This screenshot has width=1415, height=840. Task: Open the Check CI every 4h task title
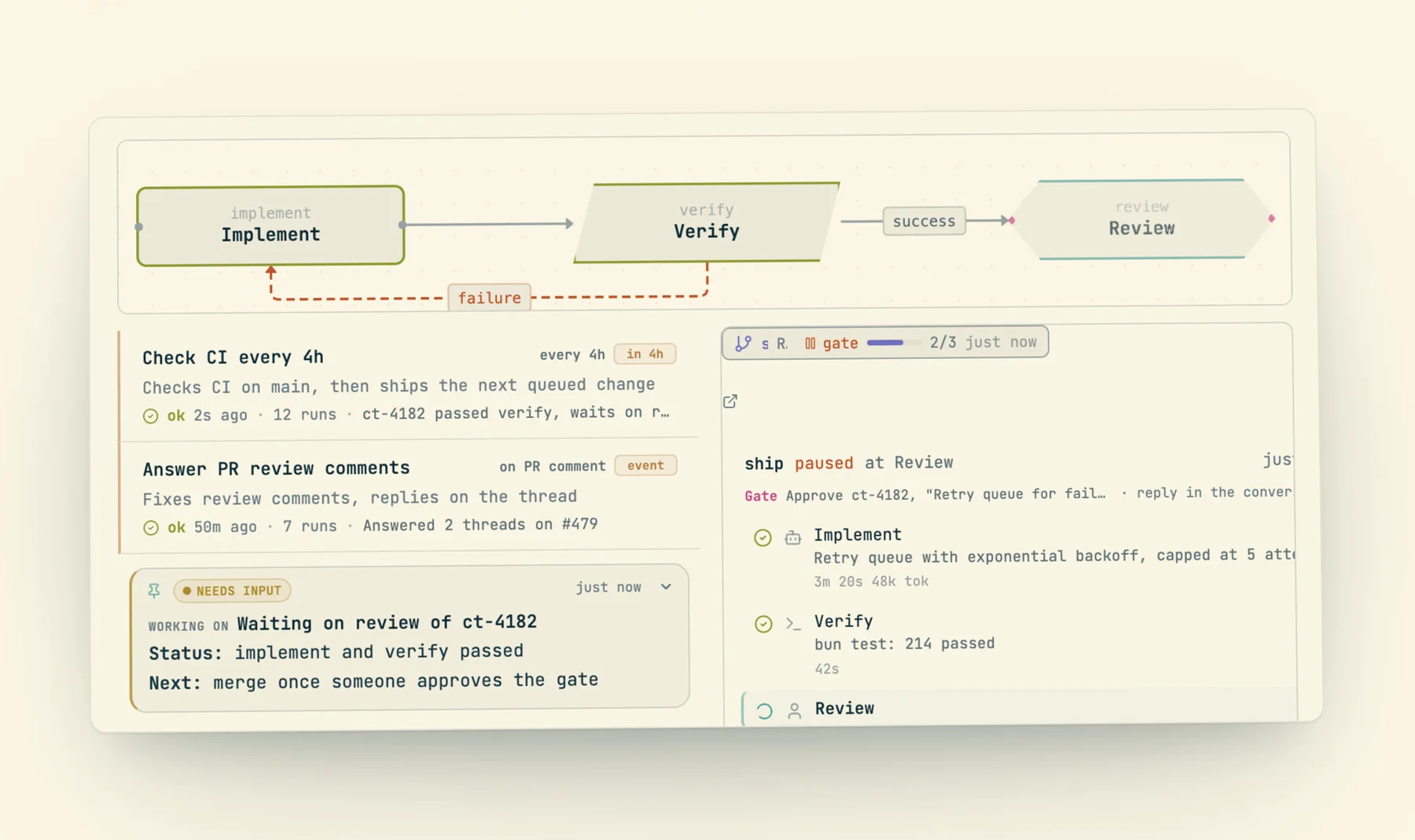(x=233, y=358)
